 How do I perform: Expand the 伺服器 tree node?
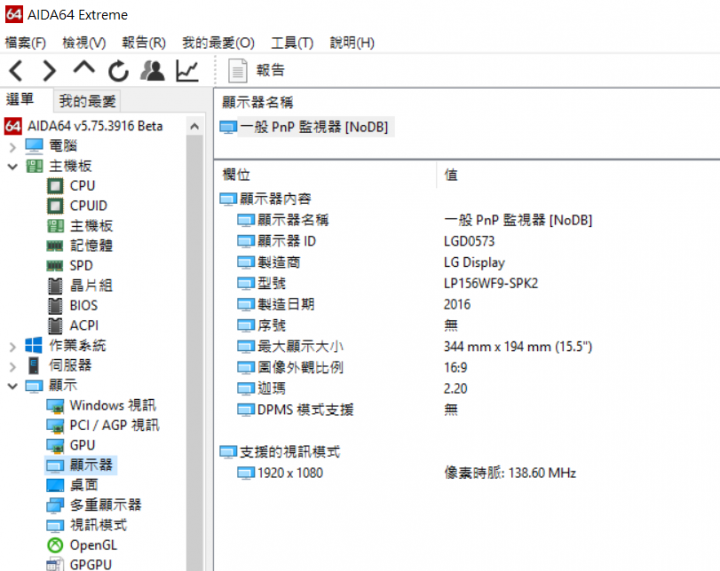[x=12, y=366]
